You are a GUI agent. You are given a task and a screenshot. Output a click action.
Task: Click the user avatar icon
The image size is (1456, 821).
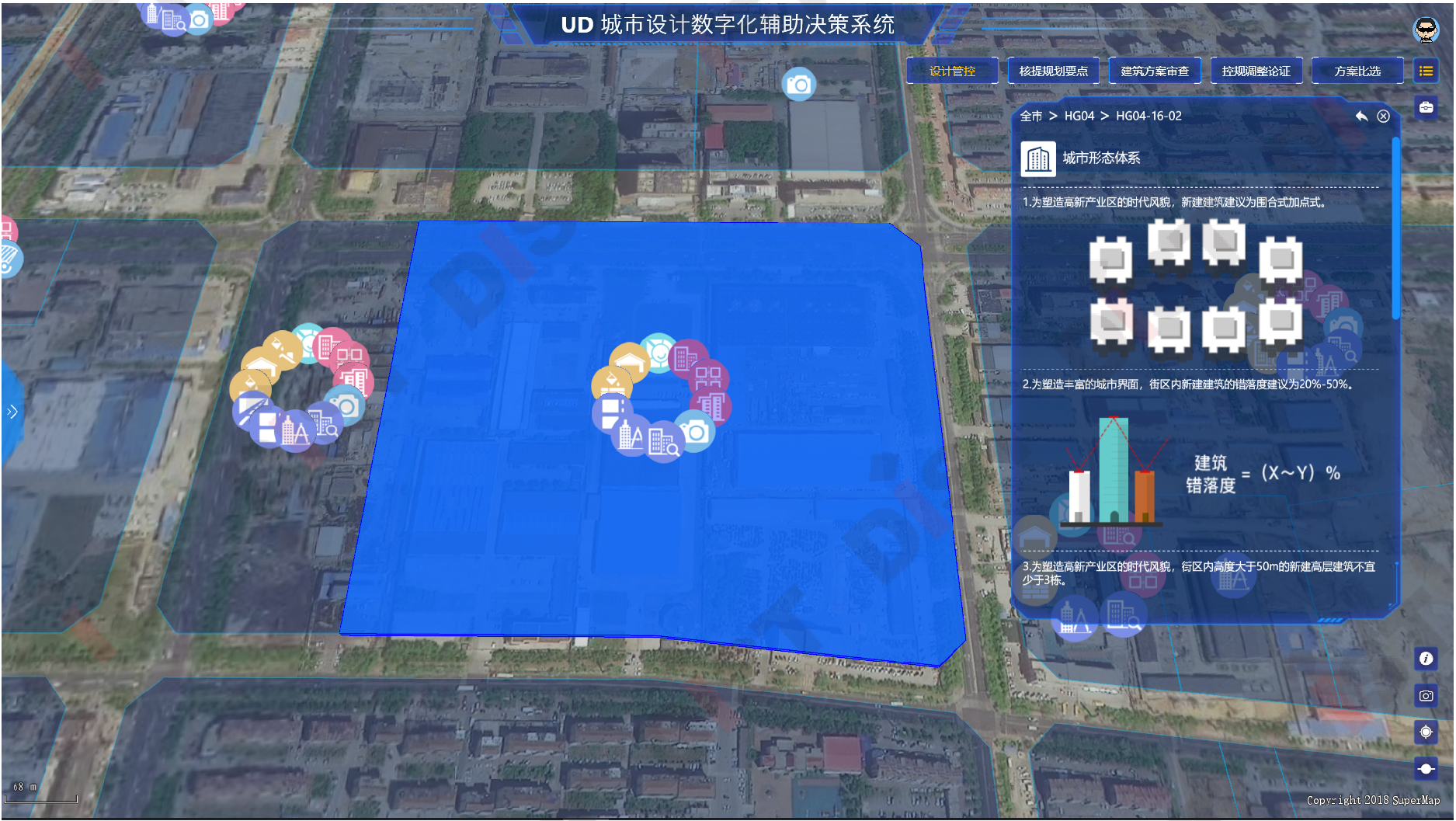pos(1426,30)
